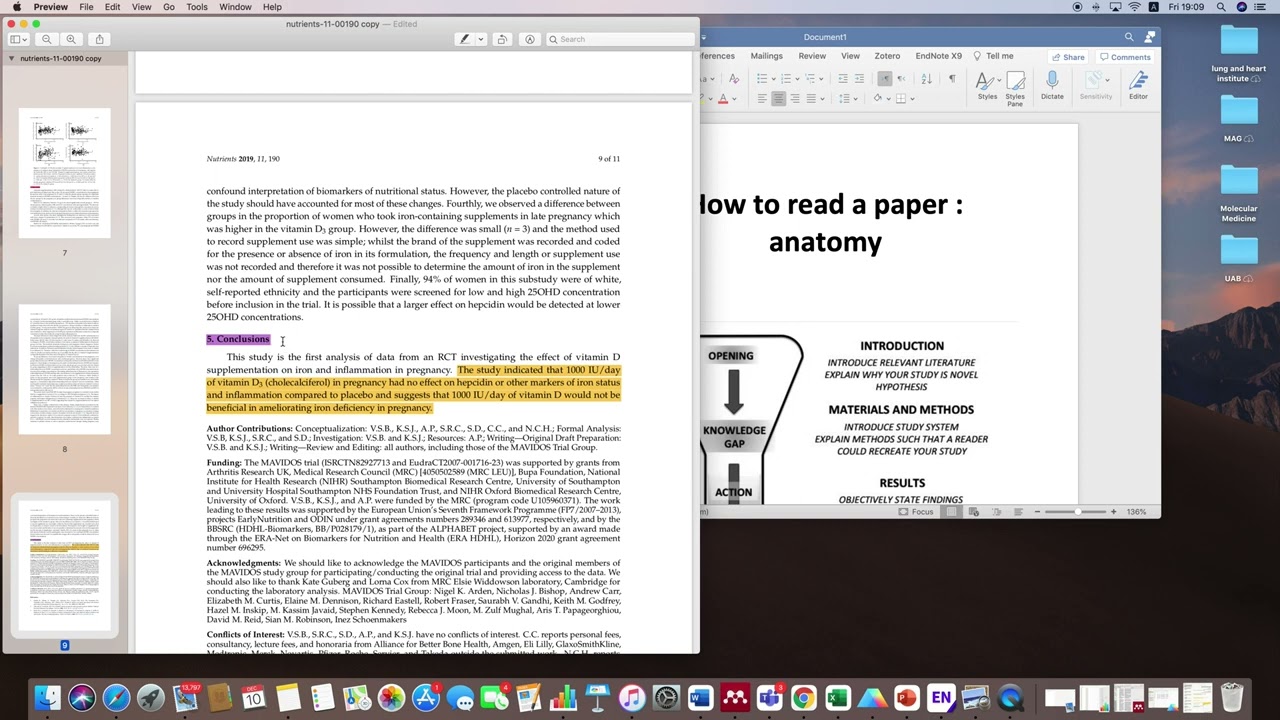Click the zoom in button in Preview

71,39
